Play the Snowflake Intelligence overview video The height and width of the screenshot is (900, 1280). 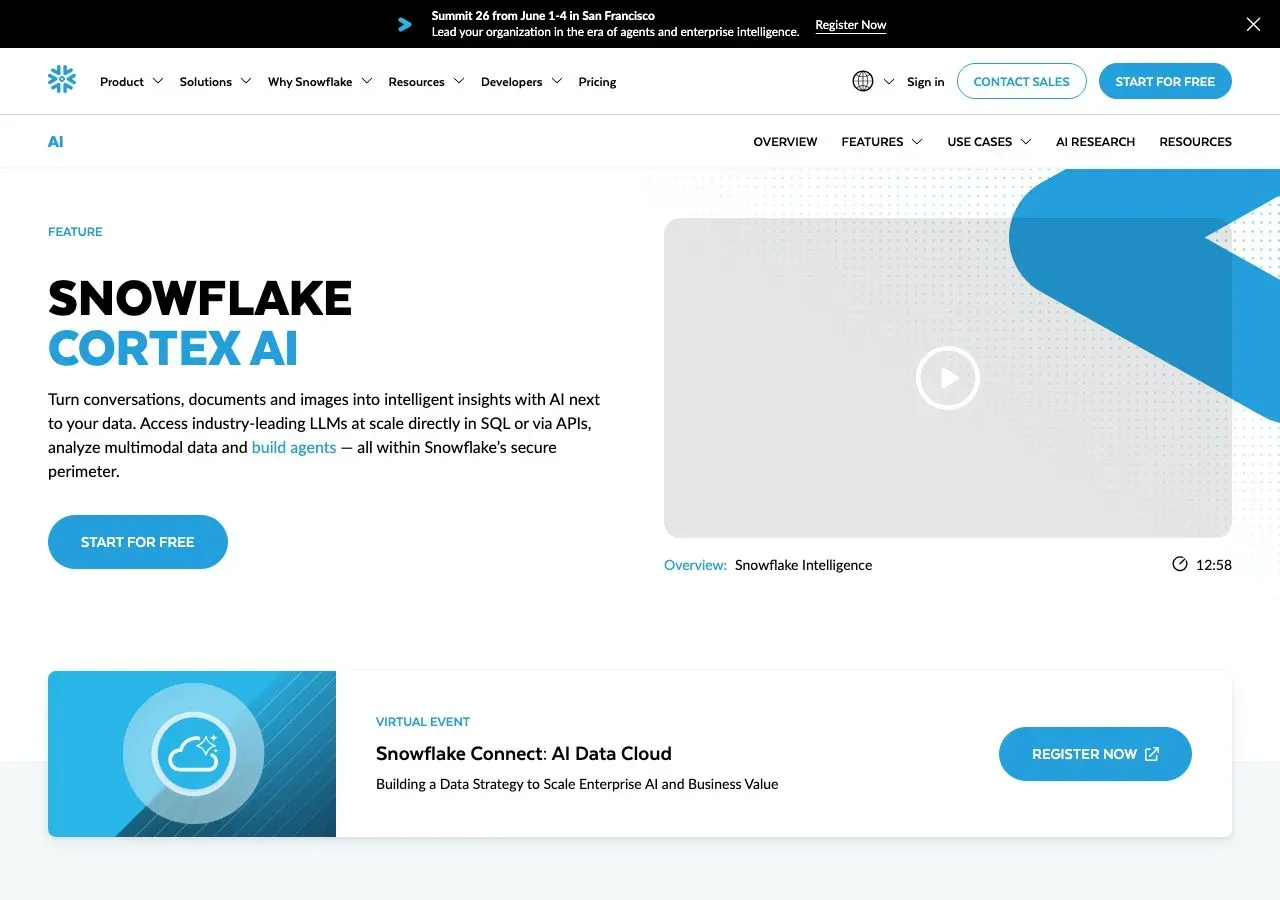(x=947, y=378)
